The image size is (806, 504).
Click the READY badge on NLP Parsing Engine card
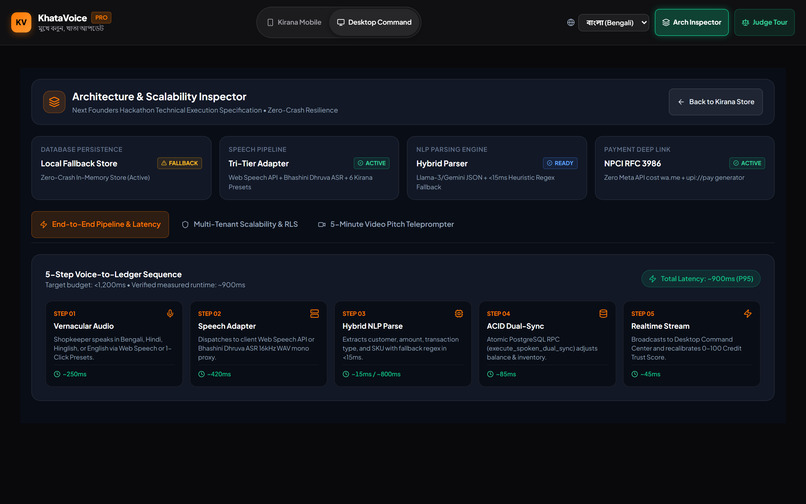(560, 163)
